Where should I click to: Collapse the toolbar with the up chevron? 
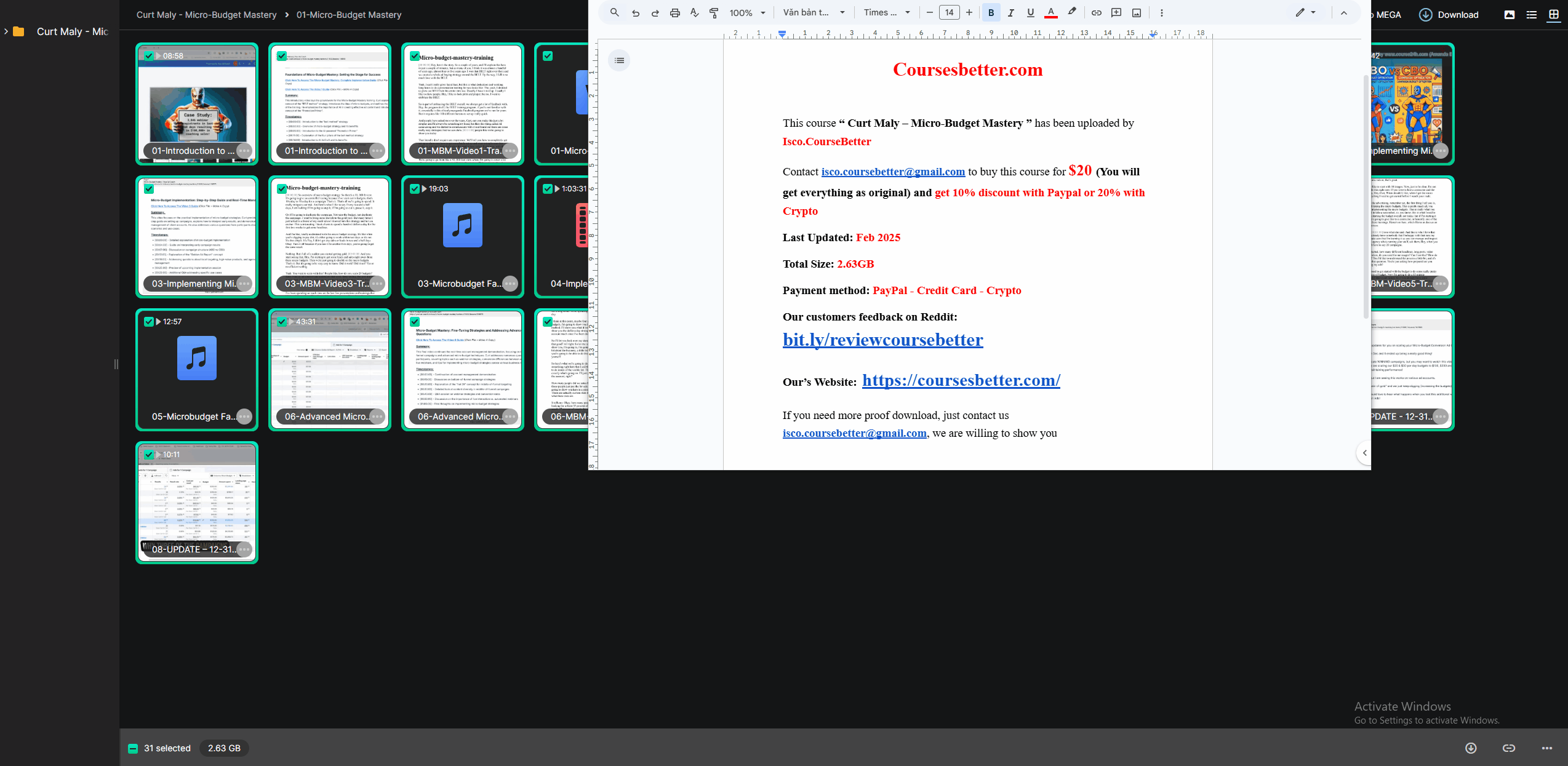1344,12
